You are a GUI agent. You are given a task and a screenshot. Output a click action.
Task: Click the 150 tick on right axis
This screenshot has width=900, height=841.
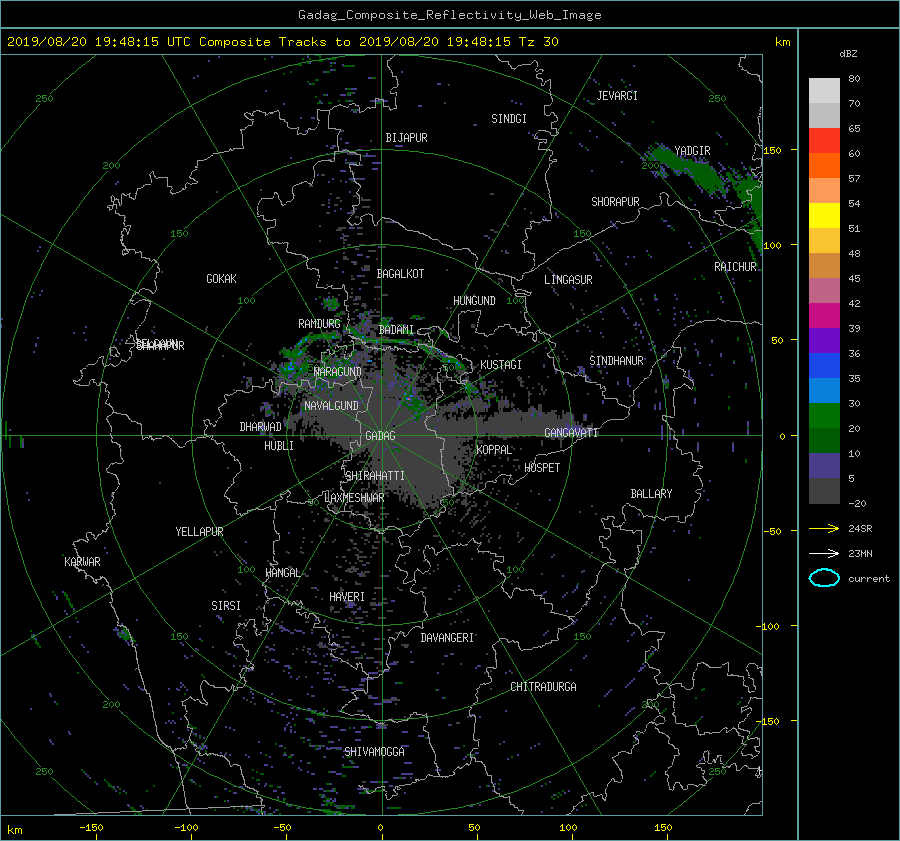pyautogui.click(x=773, y=150)
